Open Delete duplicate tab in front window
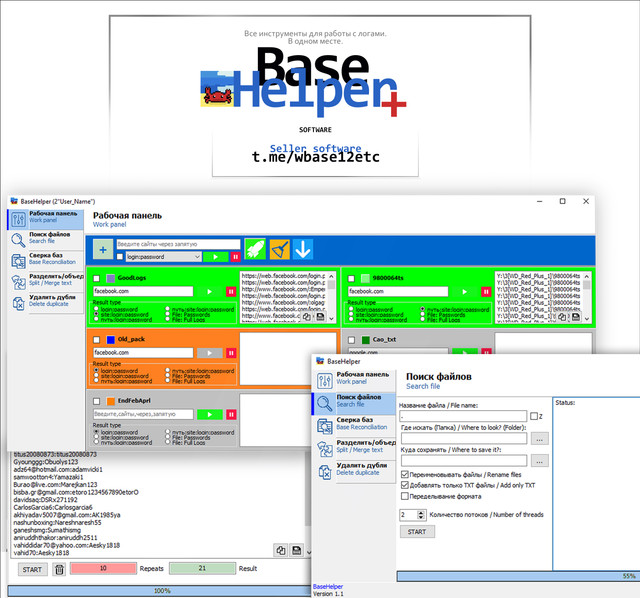Image resolution: width=640 pixels, height=598 pixels. tap(354, 472)
